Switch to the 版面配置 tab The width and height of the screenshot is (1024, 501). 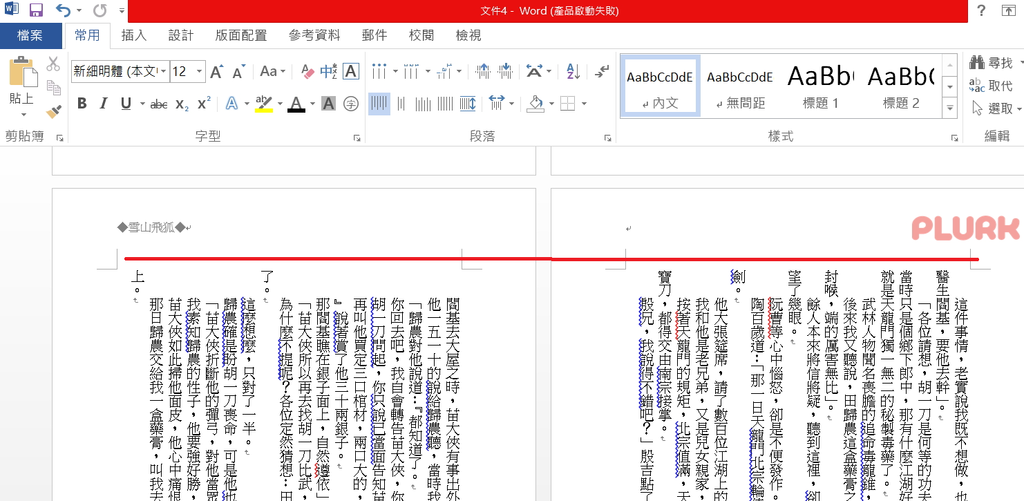(241, 35)
